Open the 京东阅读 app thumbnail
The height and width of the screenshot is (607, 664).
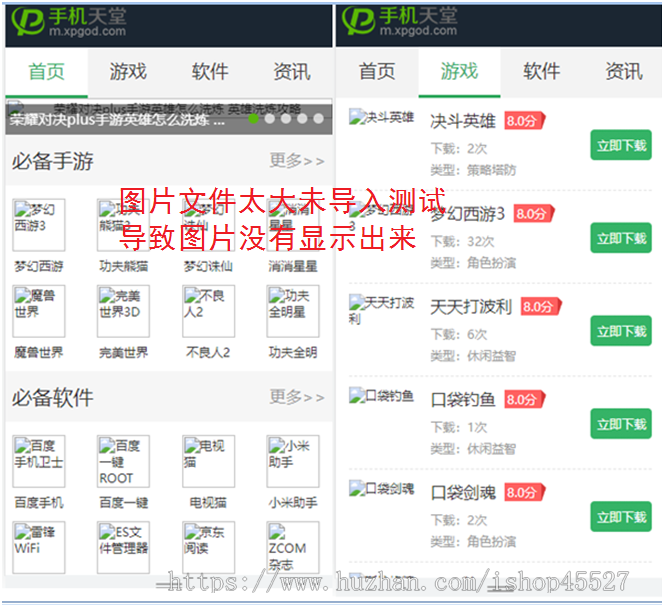(x=208, y=548)
